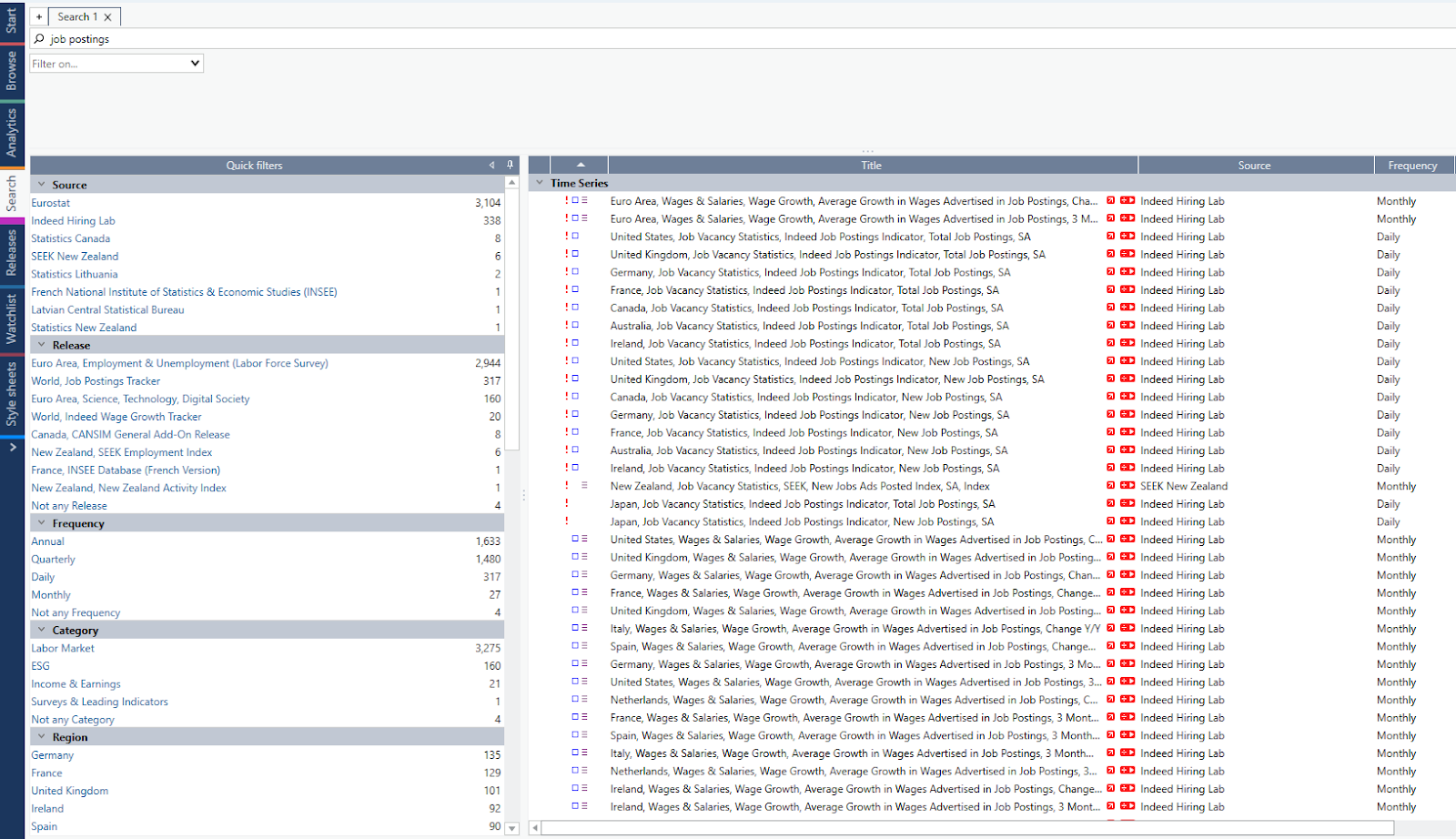Filter by World, Job Postings Tracker release
Image resolution: width=1456 pixels, height=839 pixels.
pyautogui.click(x=96, y=381)
